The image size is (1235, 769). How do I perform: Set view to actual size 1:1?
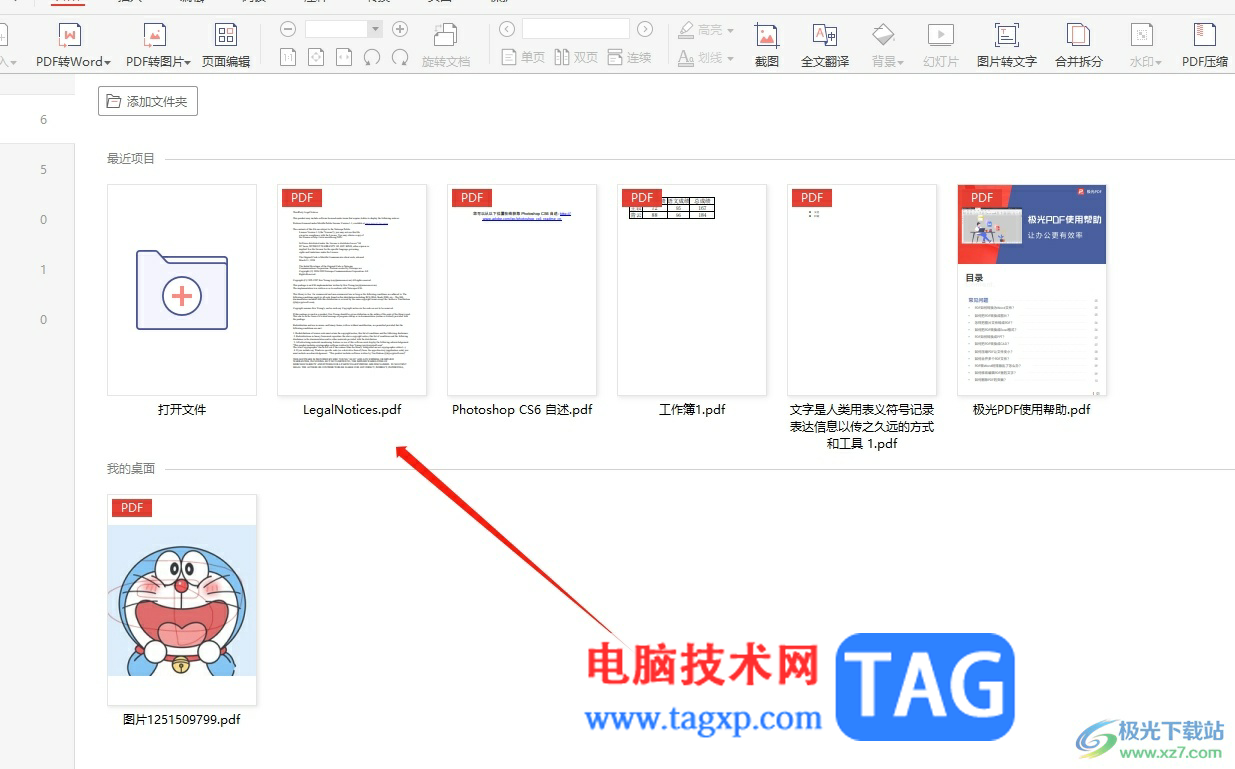pos(288,57)
